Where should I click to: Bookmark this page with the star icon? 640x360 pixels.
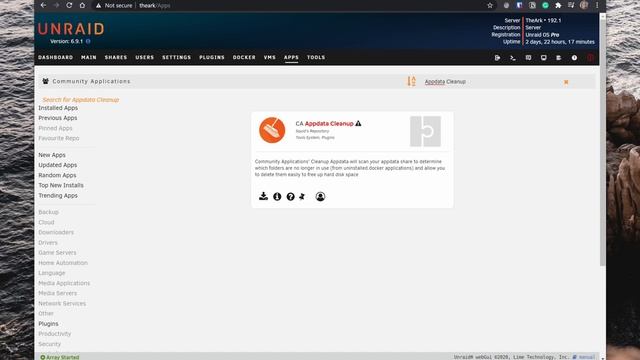(490, 5)
